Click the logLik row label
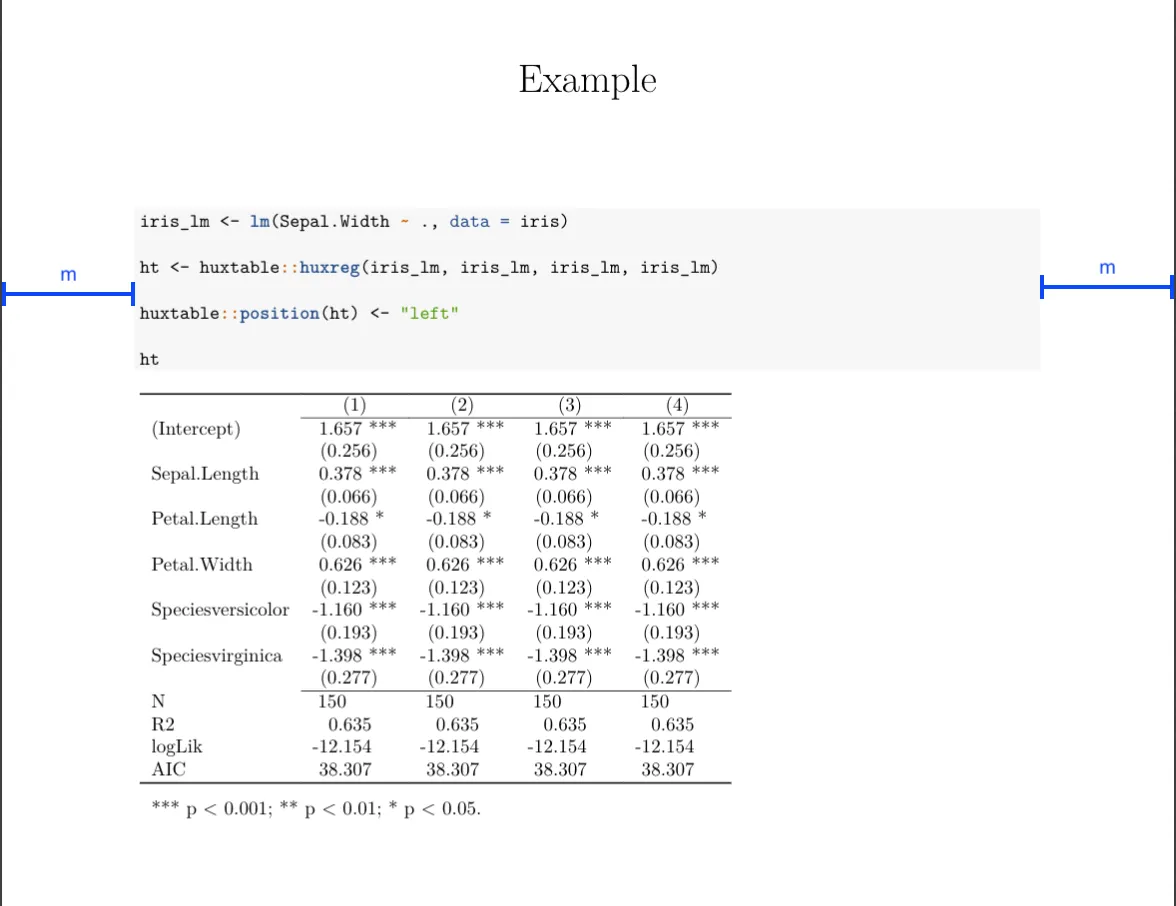1176x906 pixels. click(x=177, y=747)
